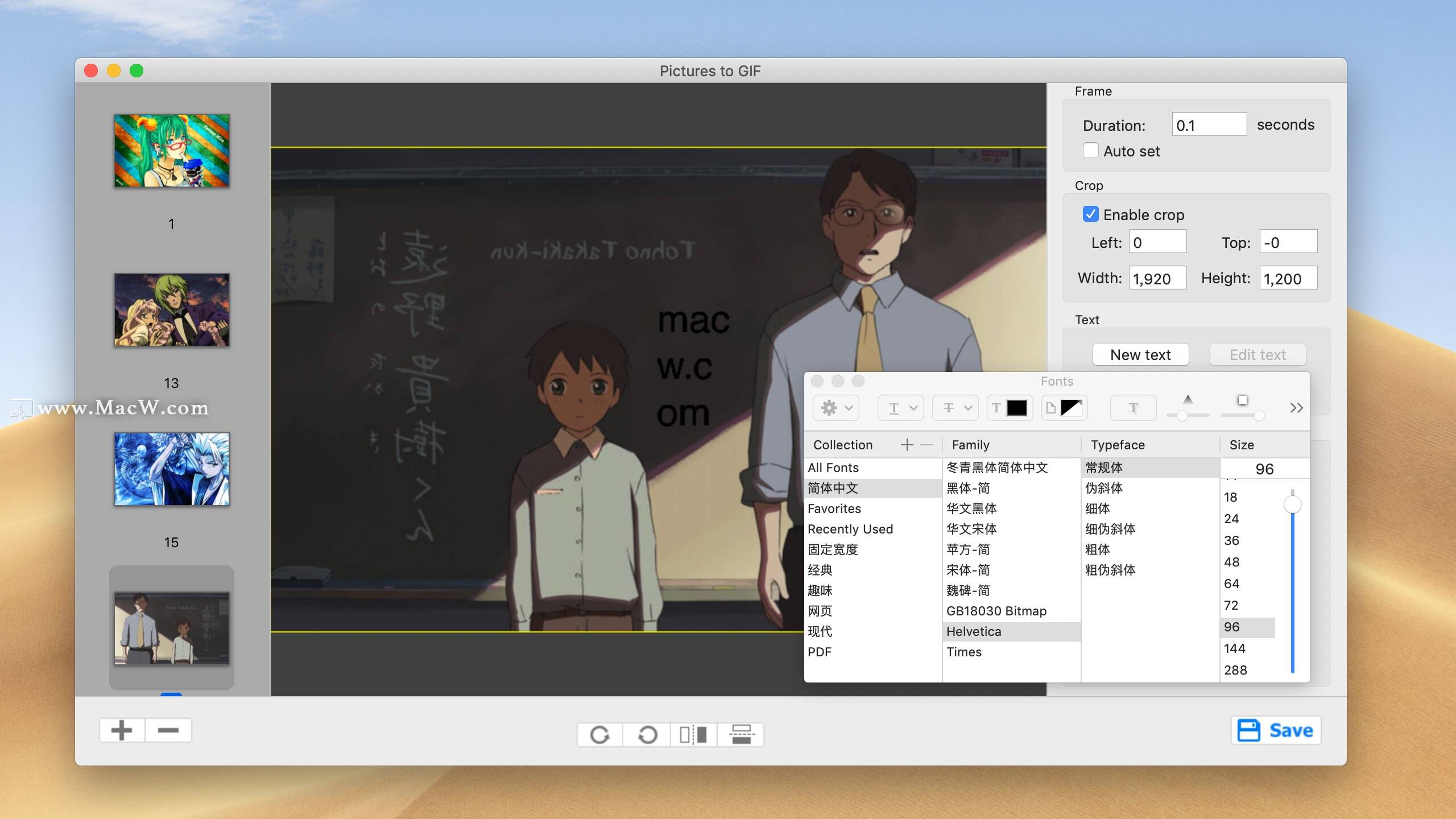Adjust the shadow opacity slider
The height and width of the screenshot is (819, 1456).
pos(1183,416)
